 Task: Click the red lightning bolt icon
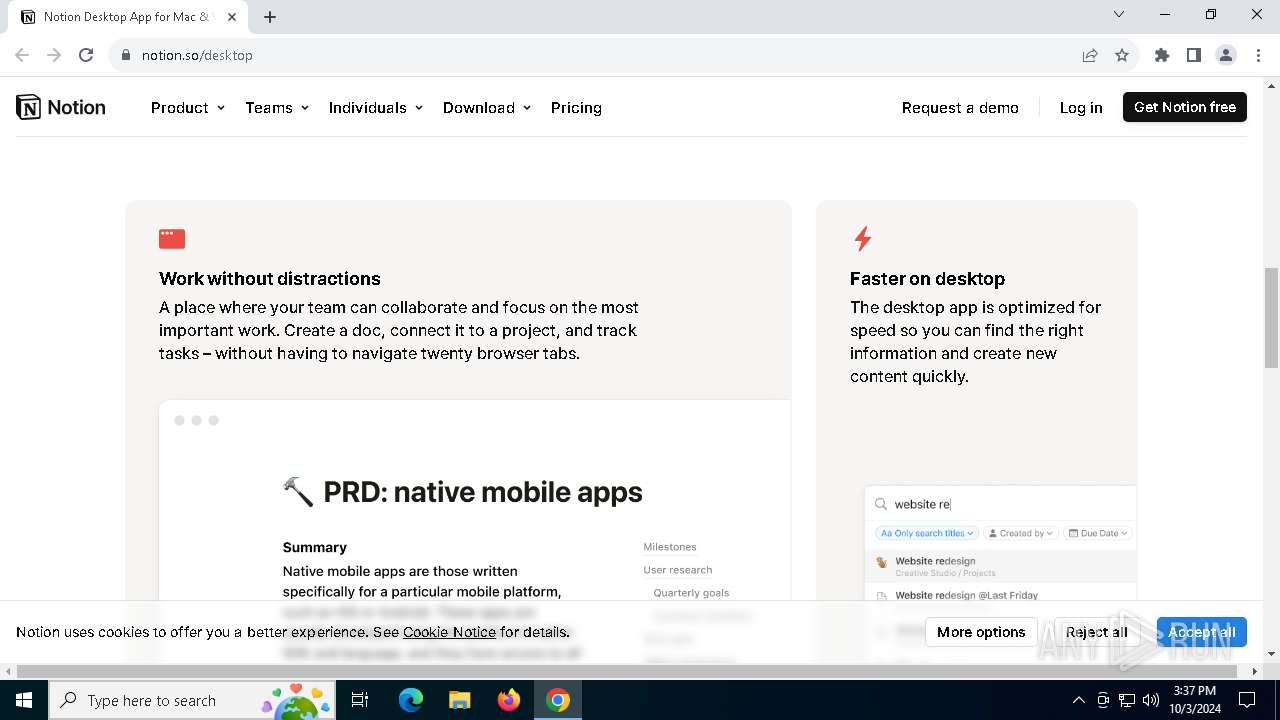coord(862,238)
